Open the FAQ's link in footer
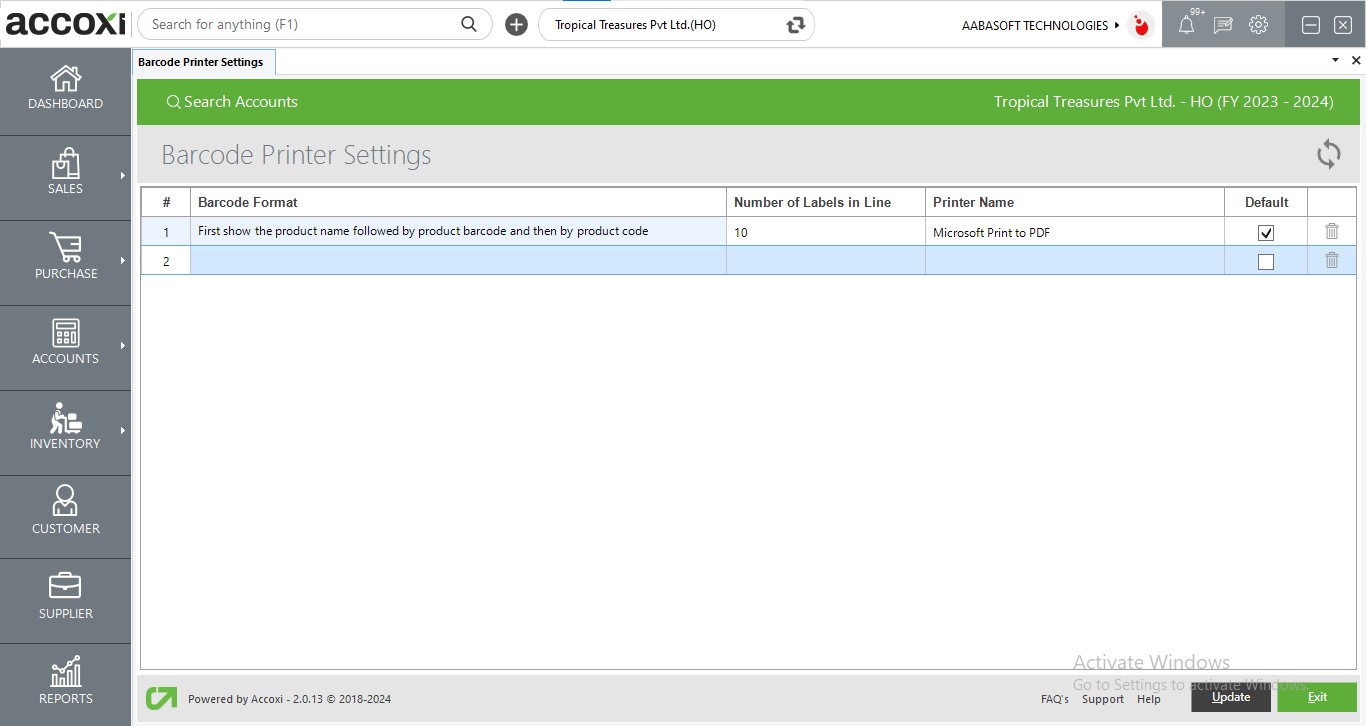1366x726 pixels. pos(1054,699)
